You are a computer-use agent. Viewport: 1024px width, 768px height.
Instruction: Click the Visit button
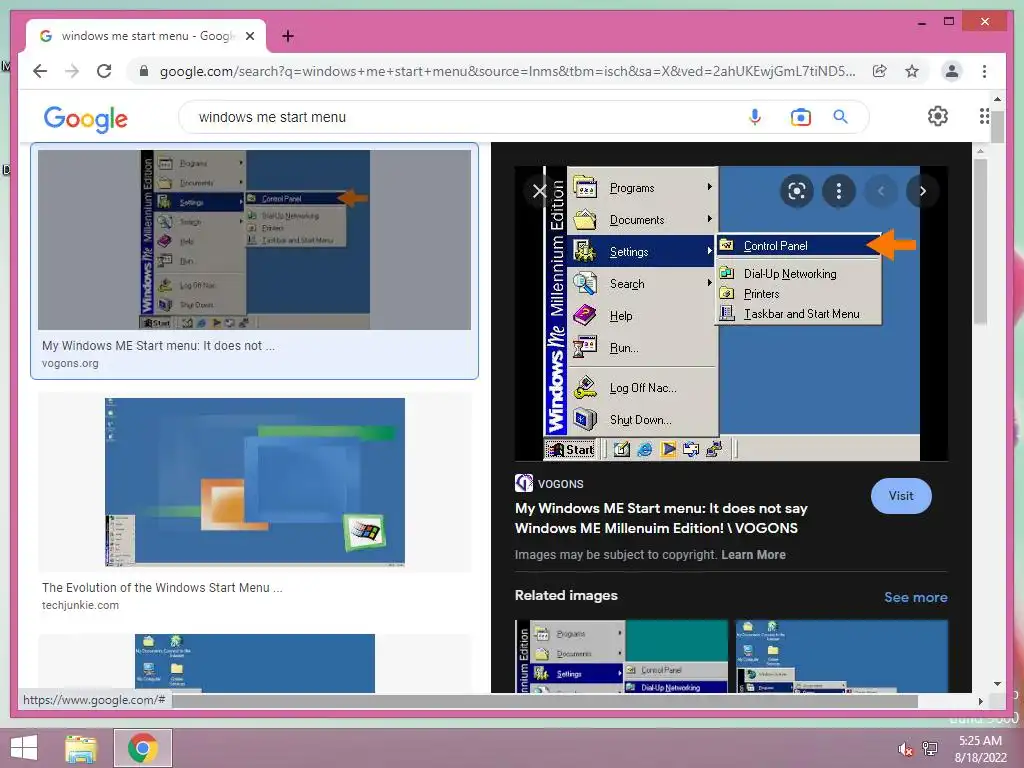pyautogui.click(x=901, y=496)
